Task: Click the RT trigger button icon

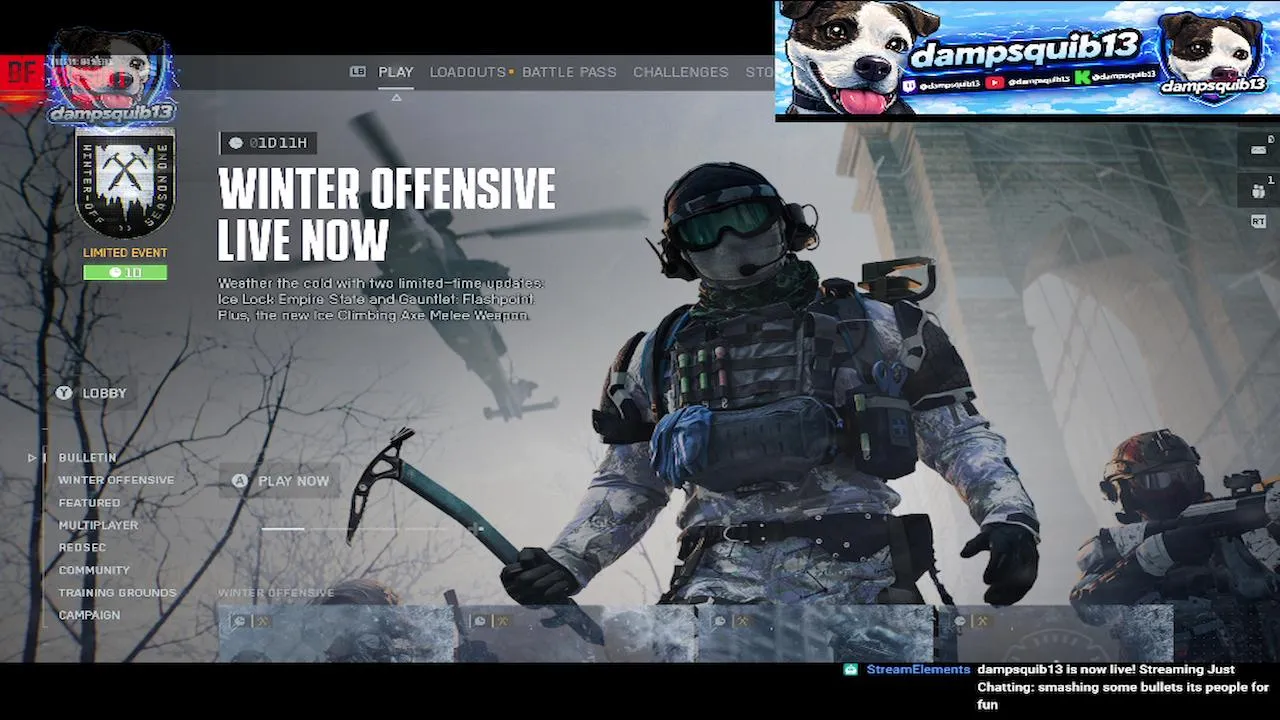Action: pos(1258,222)
